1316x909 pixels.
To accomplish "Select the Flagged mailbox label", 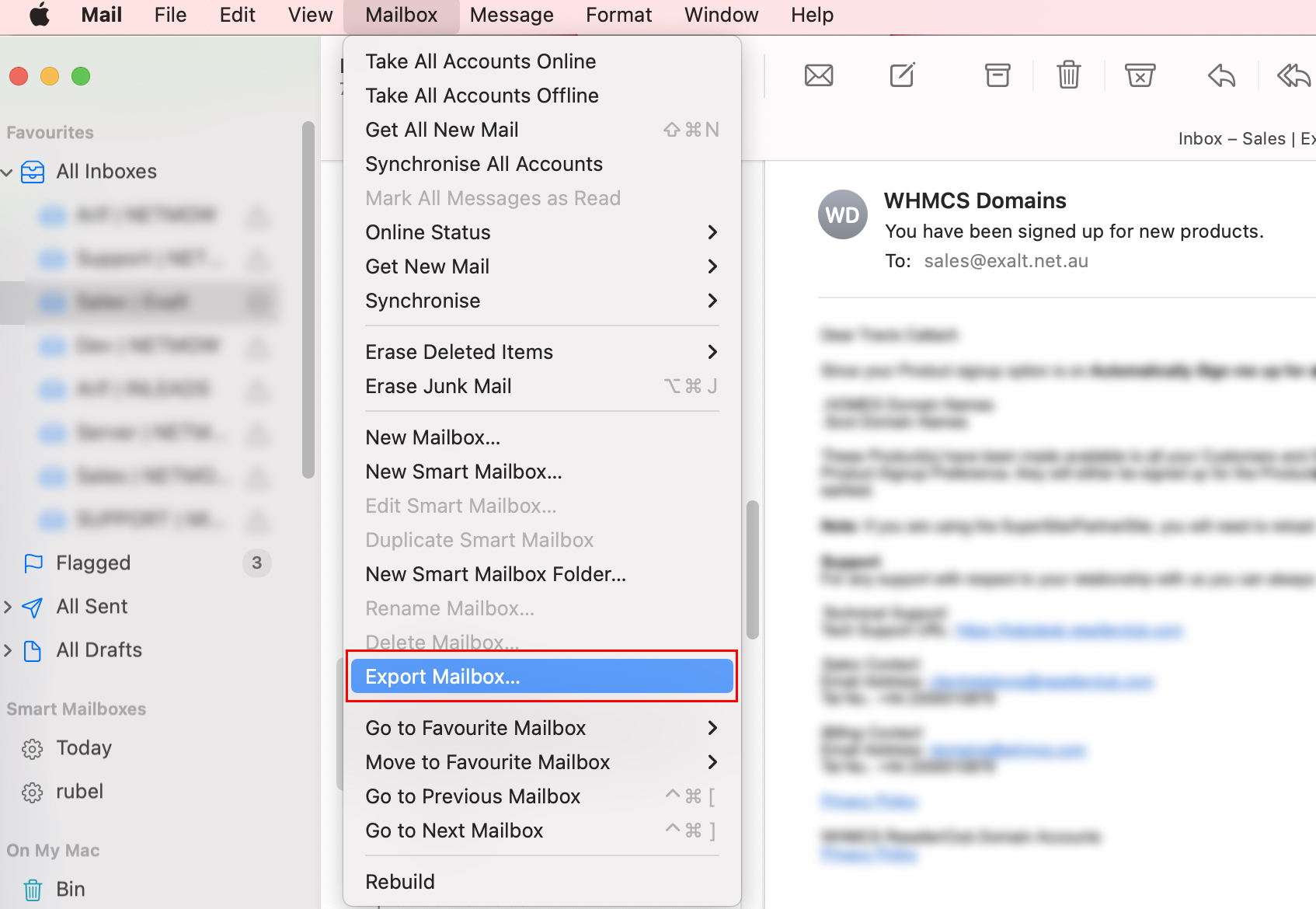I will pos(93,563).
